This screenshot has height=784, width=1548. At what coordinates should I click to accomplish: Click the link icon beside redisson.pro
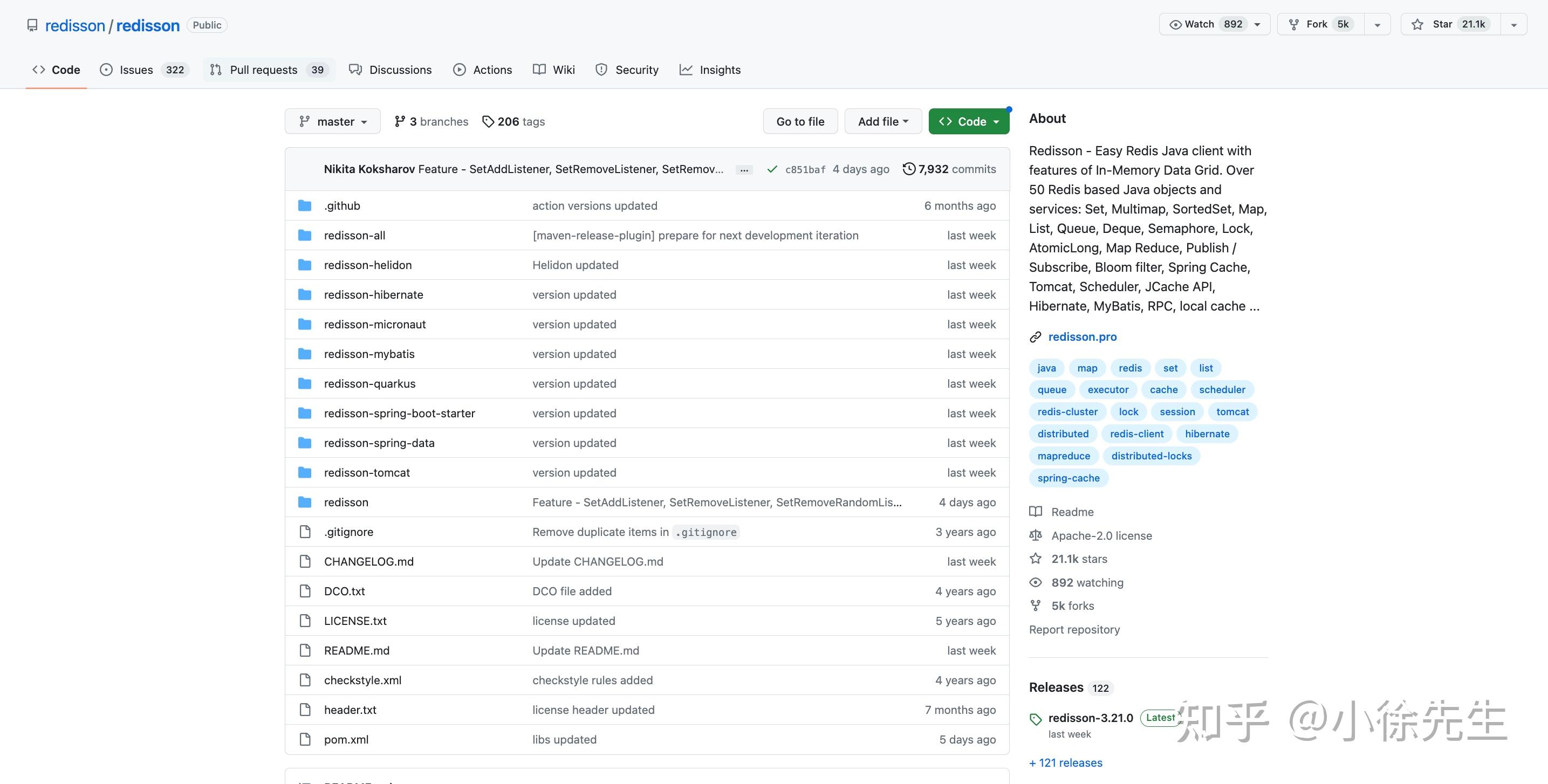(1035, 337)
